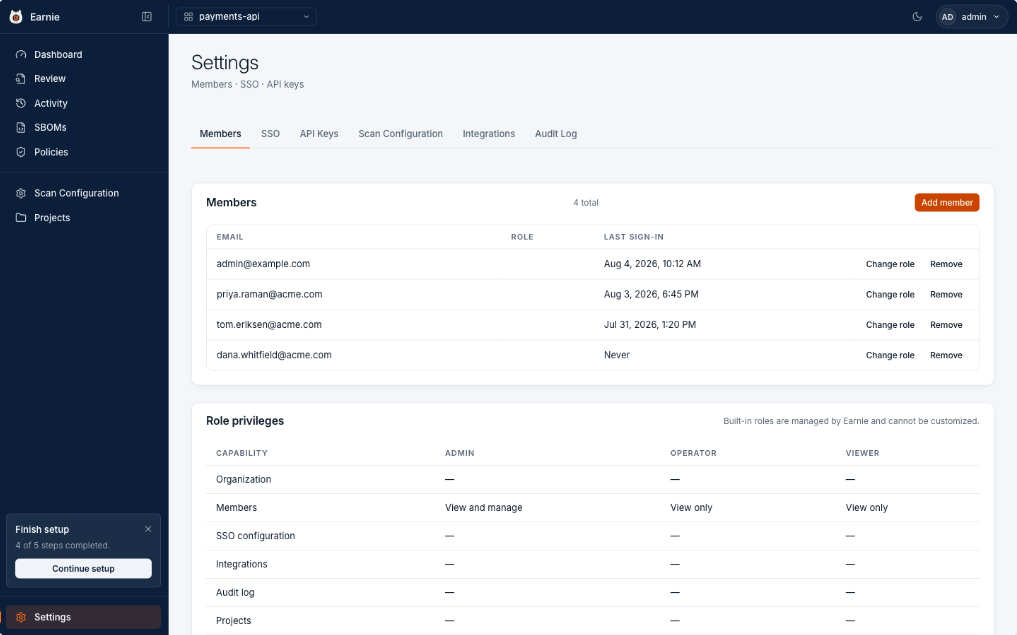The image size is (1017, 635).
Task: Open the payments-api project dropdown
Action: coord(246,17)
